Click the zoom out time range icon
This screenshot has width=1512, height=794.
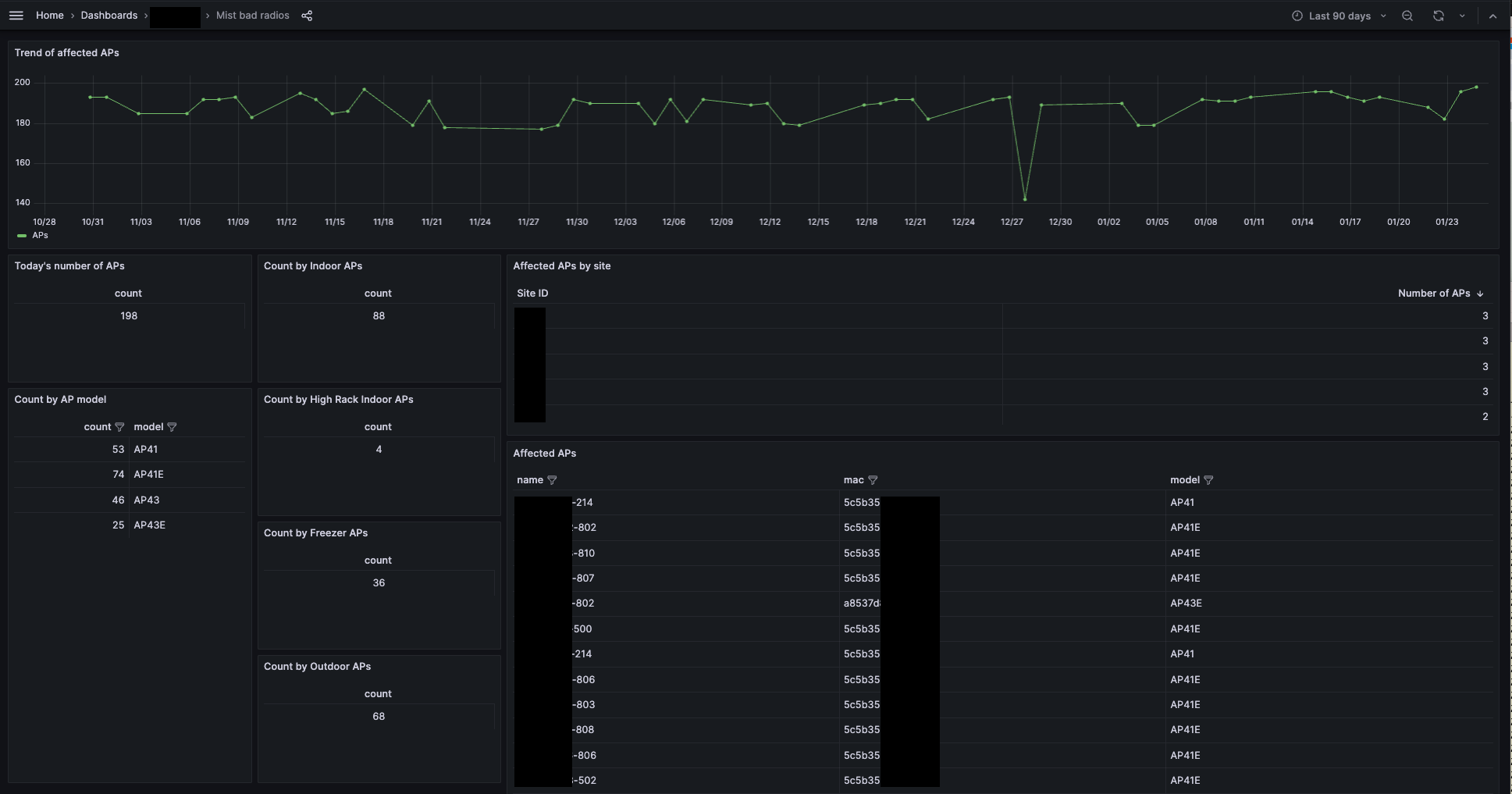(1407, 15)
